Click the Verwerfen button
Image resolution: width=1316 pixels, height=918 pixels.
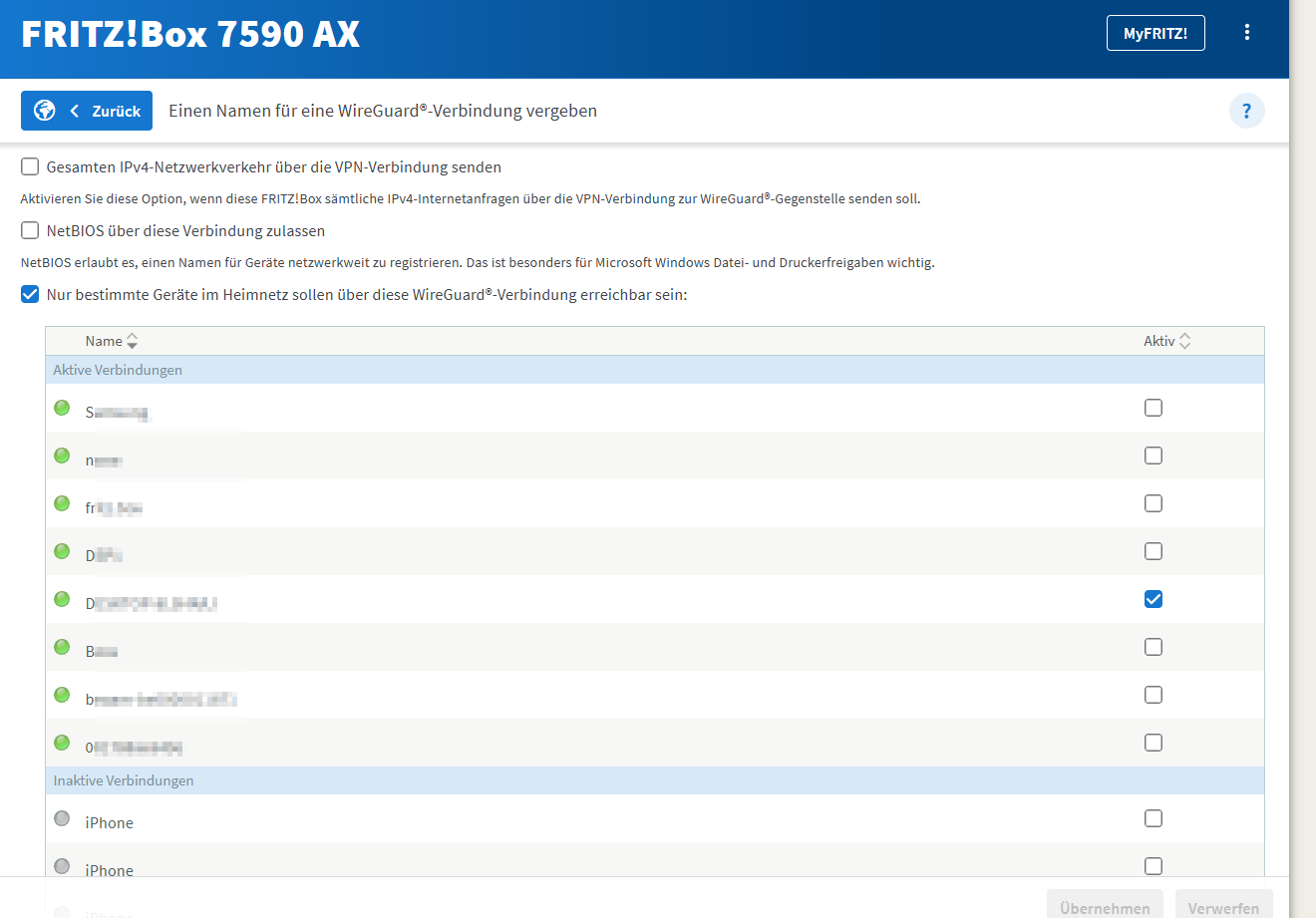1223,907
